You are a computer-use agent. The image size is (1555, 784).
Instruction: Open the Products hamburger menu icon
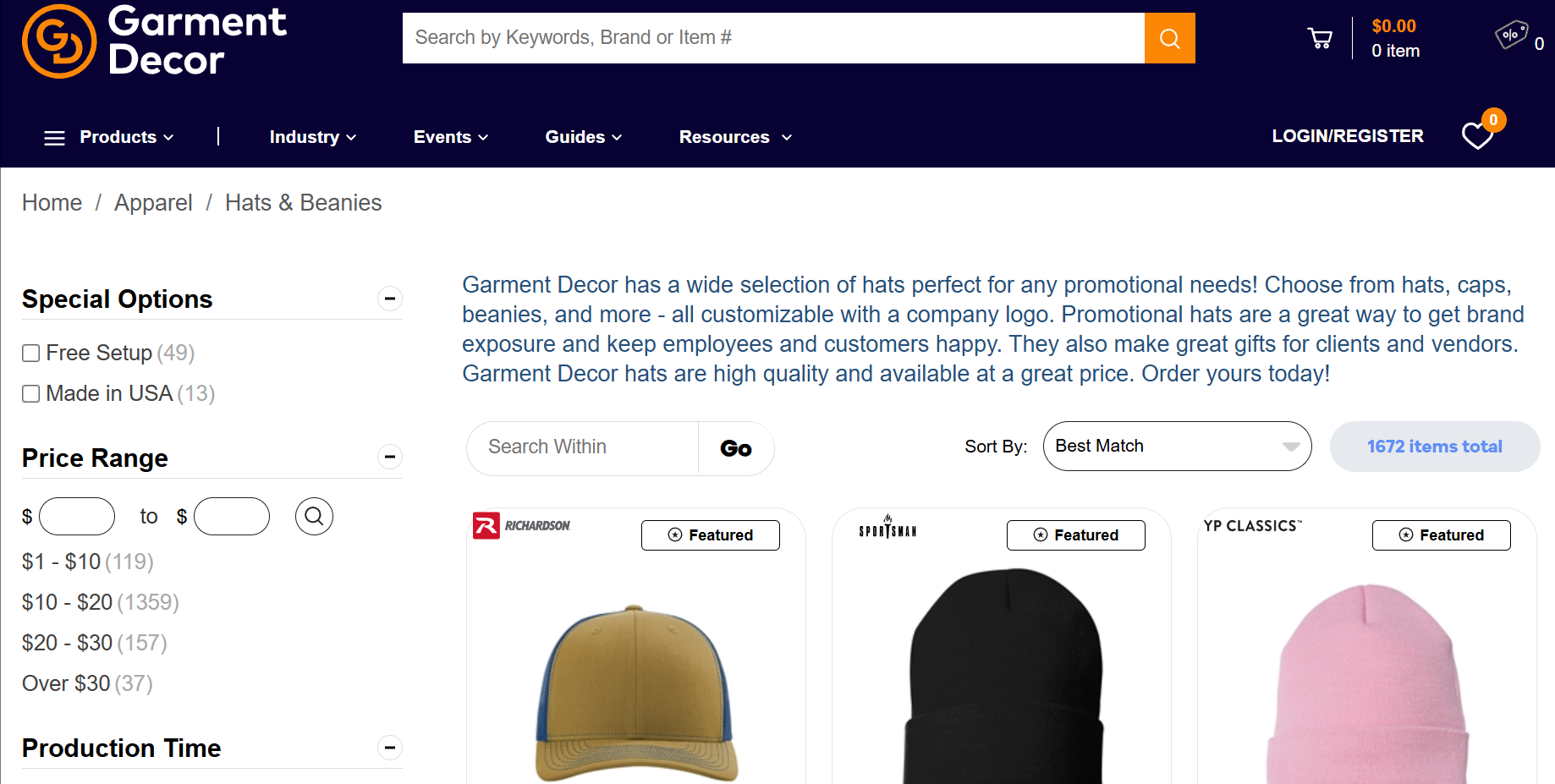tap(54, 138)
